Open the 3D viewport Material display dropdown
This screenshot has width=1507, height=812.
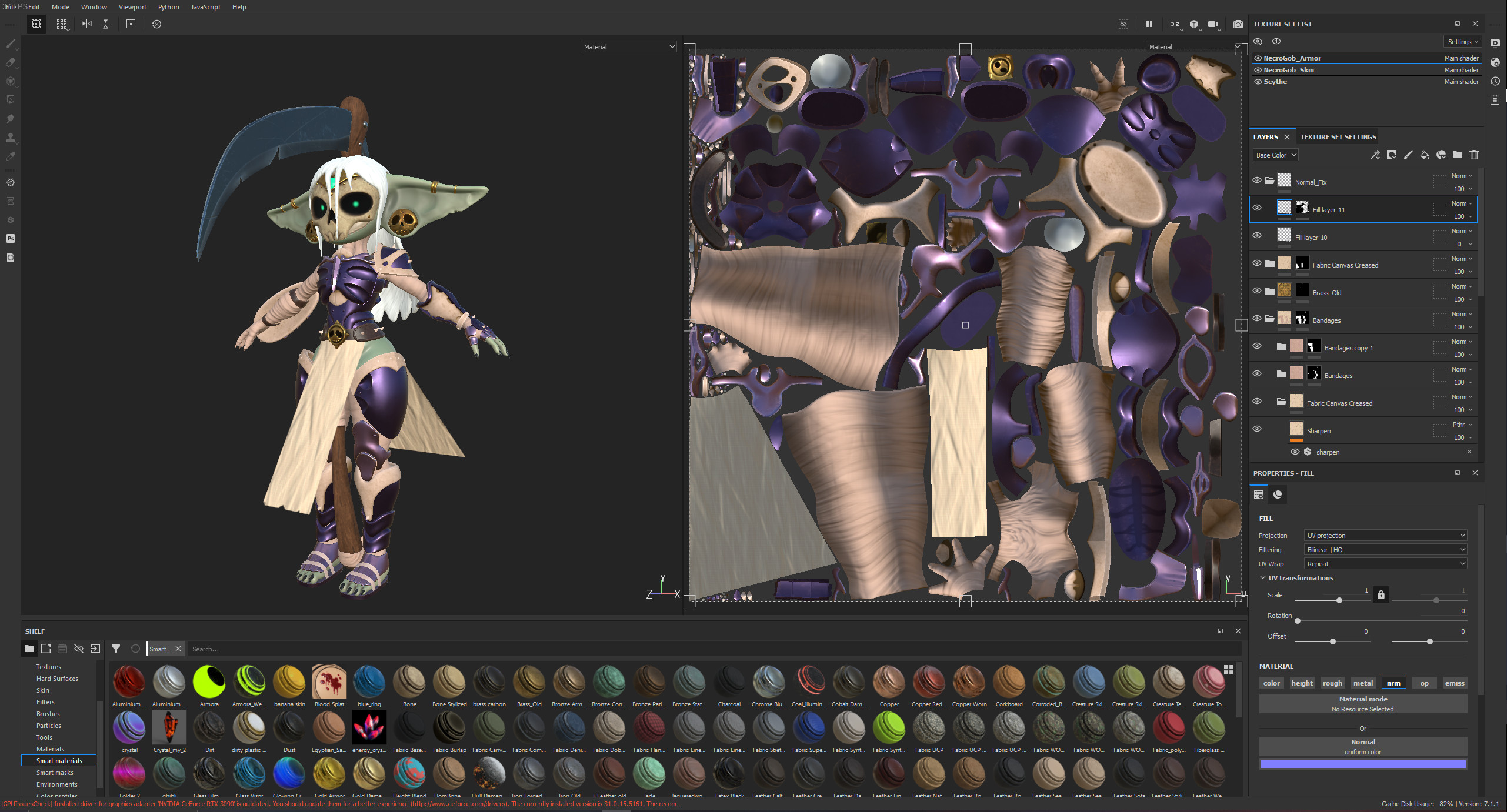tap(628, 47)
